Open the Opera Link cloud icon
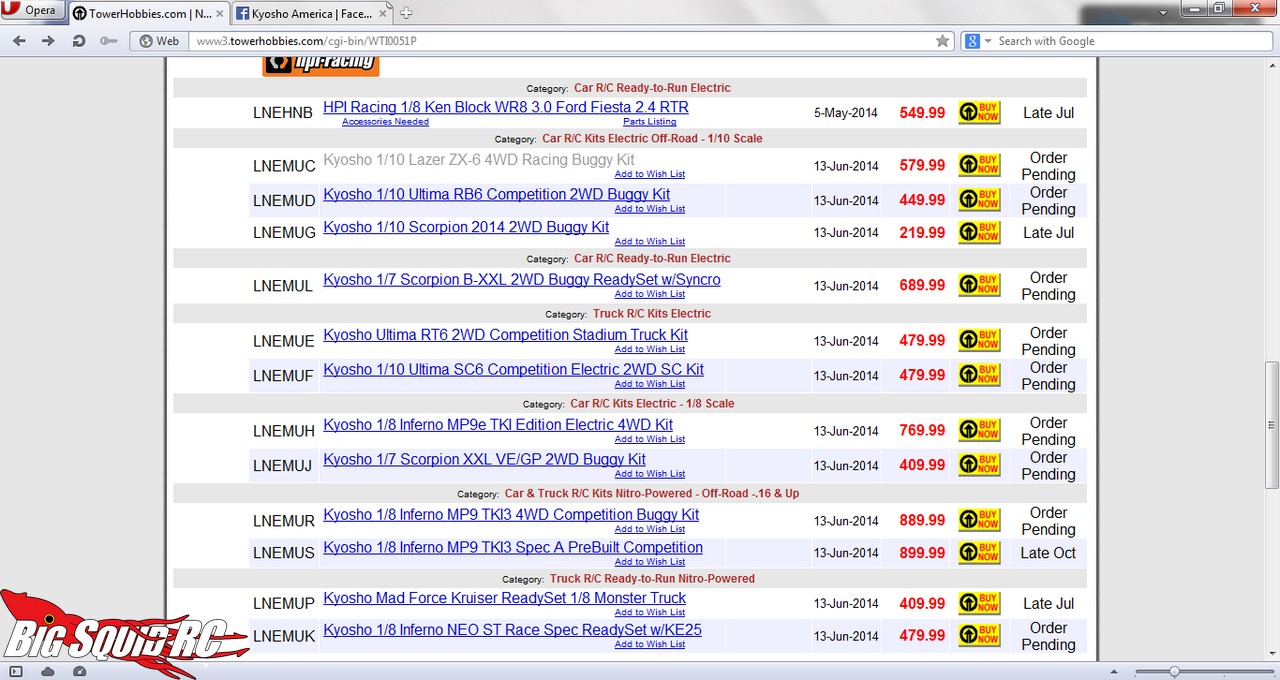The height and width of the screenshot is (680, 1280). pyautogui.click(x=48, y=671)
